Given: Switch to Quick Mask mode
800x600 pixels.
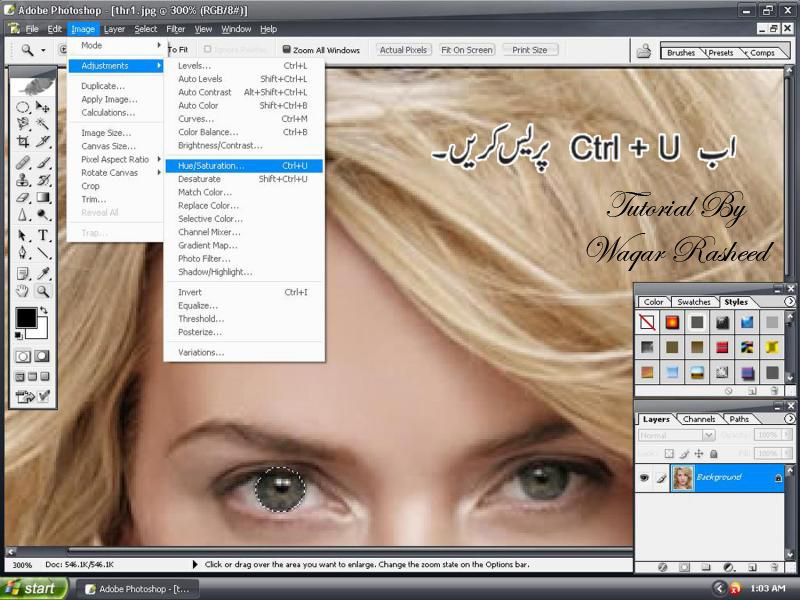Looking at the screenshot, I should [43, 356].
